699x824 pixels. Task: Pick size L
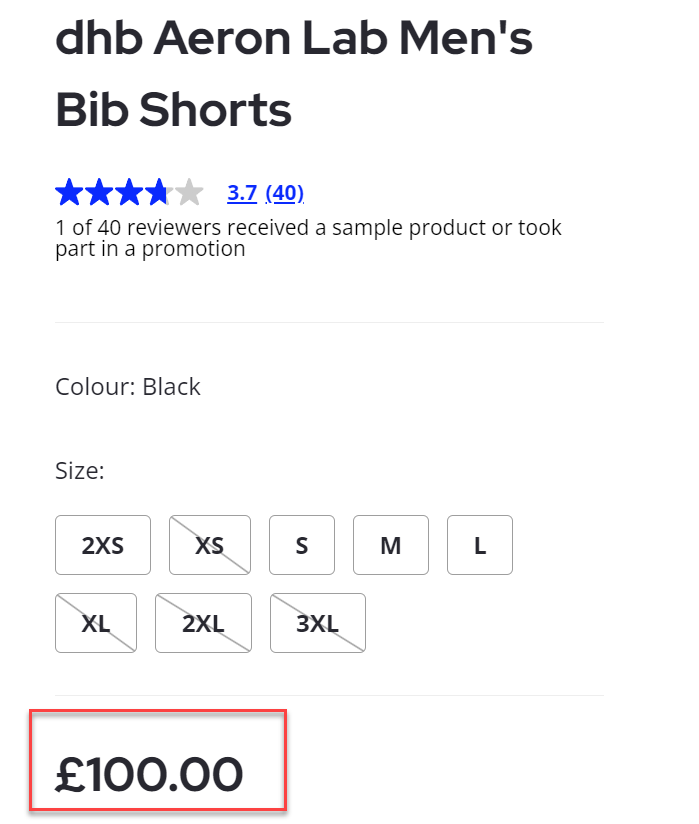(x=480, y=545)
